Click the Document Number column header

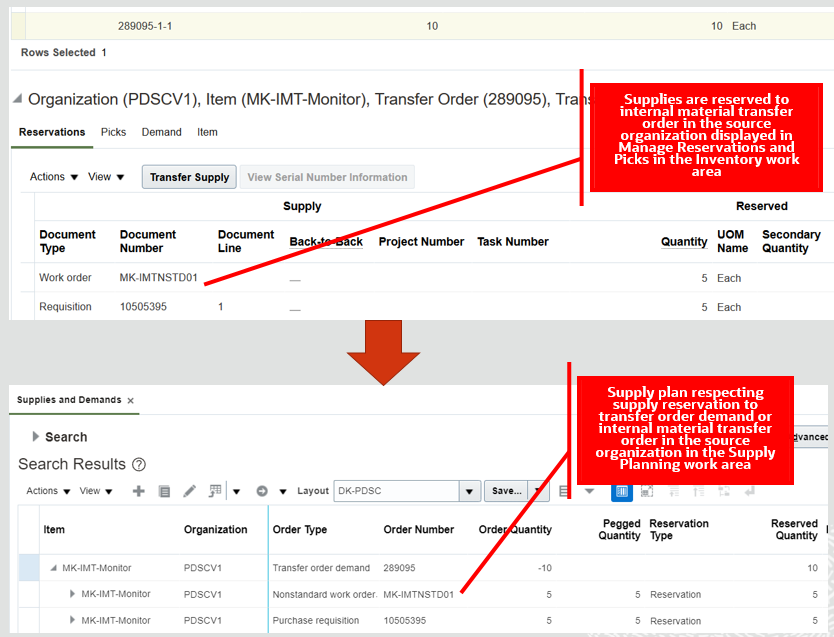click(147, 241)
